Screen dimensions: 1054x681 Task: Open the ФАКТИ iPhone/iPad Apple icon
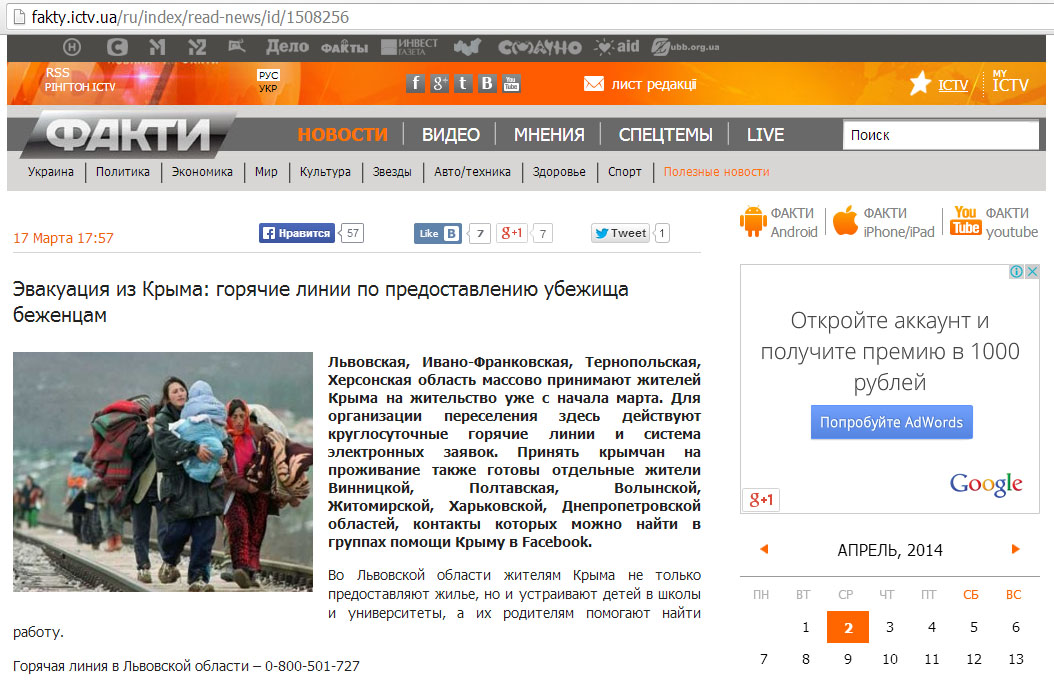[846, 222]
